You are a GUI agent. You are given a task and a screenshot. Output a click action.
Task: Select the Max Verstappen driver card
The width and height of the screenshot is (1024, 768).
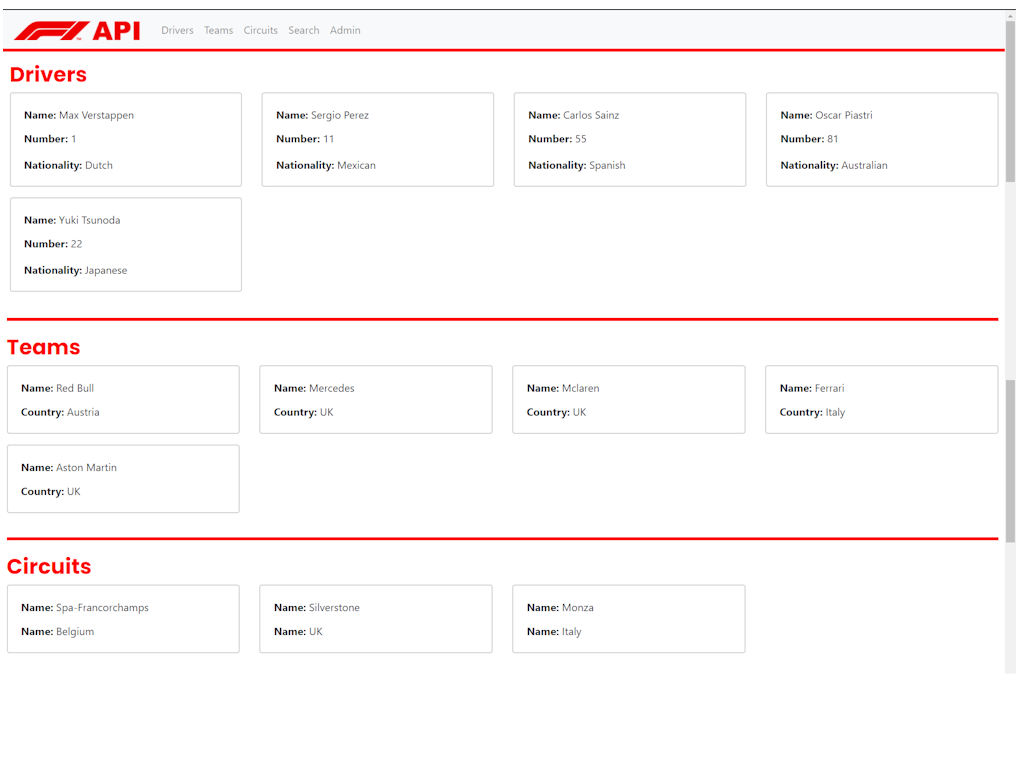click(126, 140)
